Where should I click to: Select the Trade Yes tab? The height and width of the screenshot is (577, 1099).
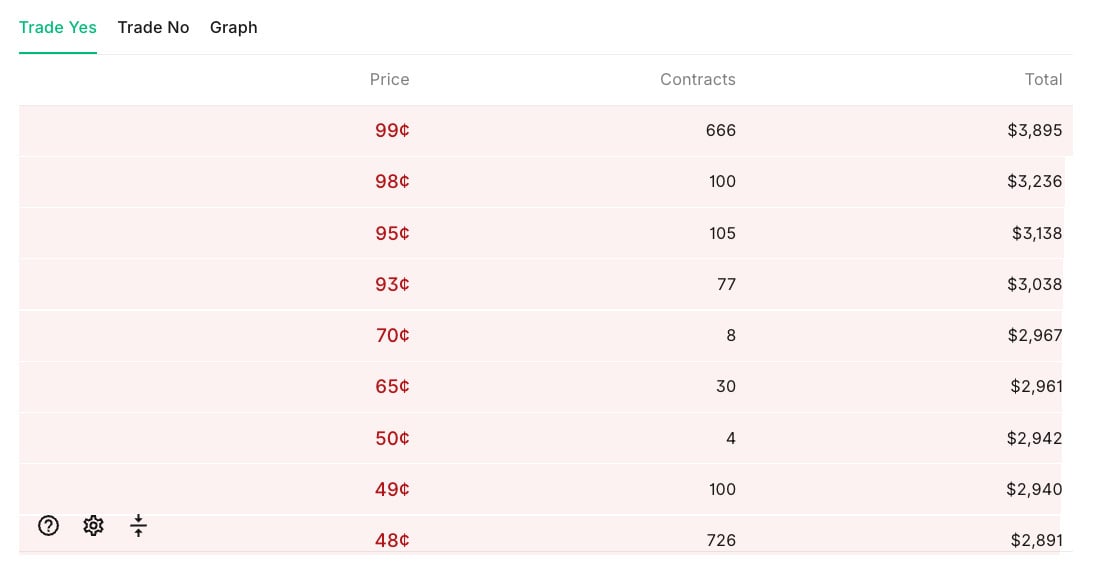pos(58,27)
